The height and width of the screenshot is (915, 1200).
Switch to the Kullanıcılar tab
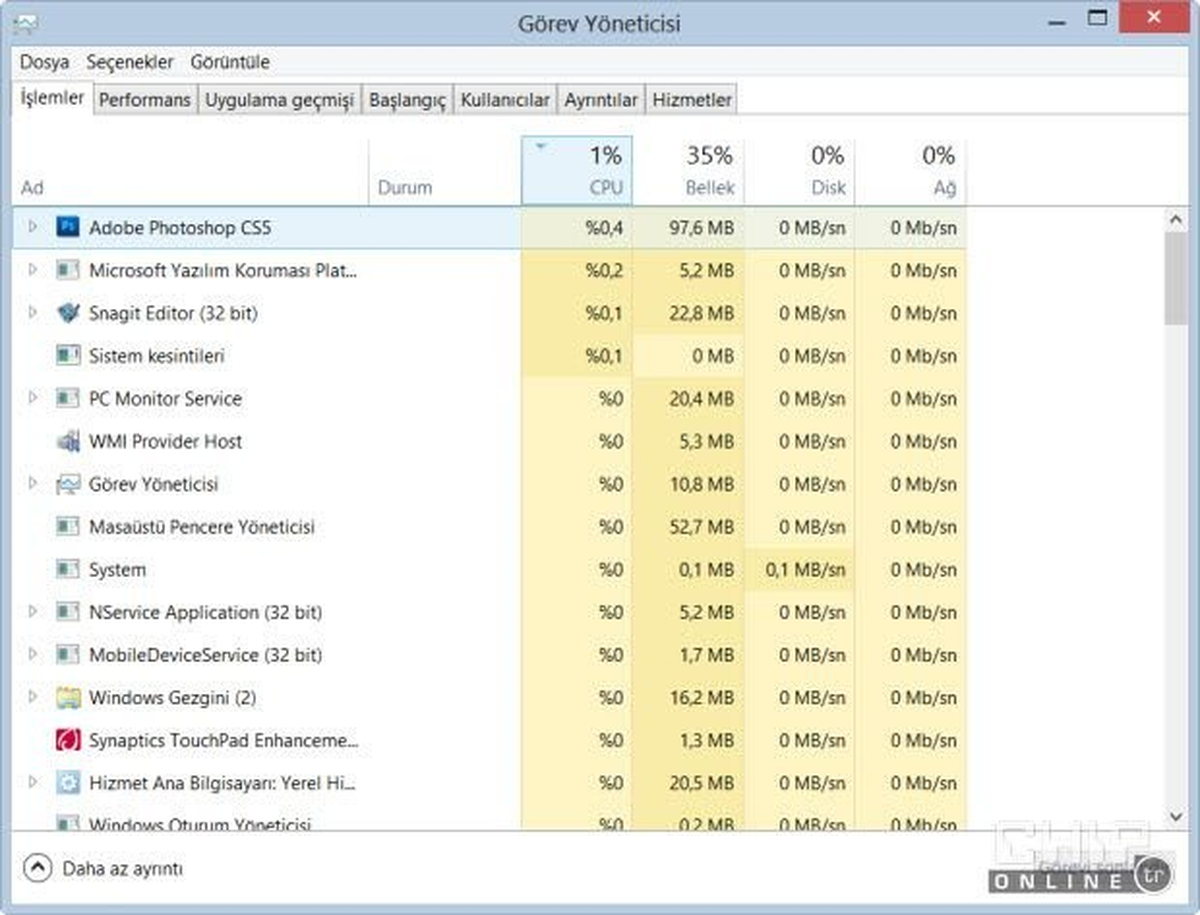(505, 100)
